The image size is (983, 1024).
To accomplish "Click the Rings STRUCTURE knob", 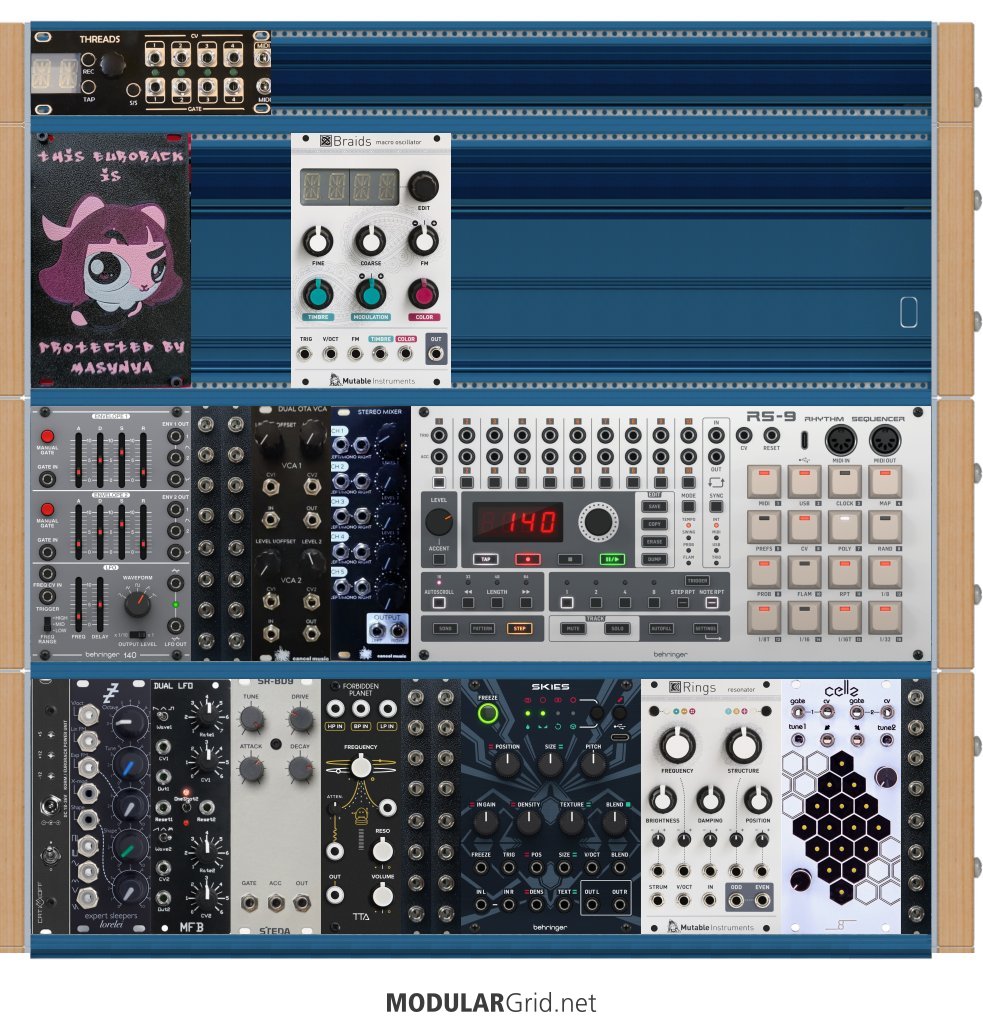I will [x=743, y=745].
